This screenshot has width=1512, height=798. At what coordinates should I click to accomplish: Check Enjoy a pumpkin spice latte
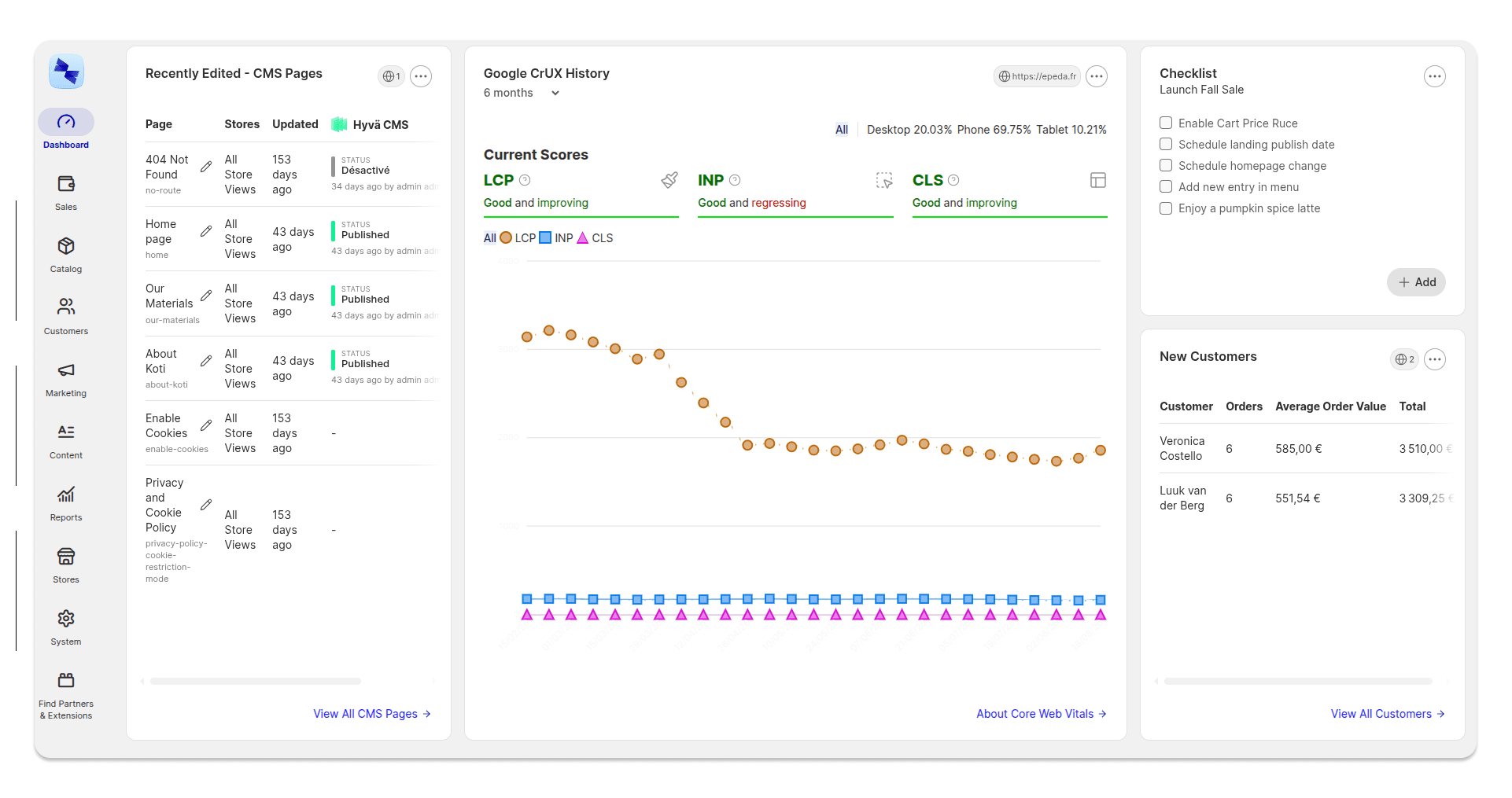tap(1166, 208)
